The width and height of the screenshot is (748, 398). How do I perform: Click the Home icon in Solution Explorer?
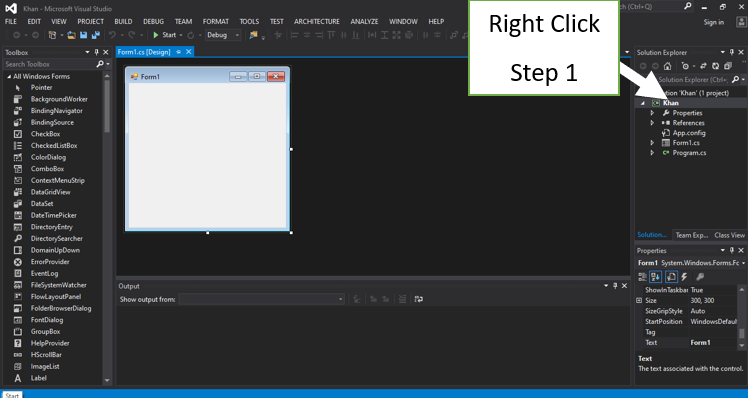(x=667, y=66)
